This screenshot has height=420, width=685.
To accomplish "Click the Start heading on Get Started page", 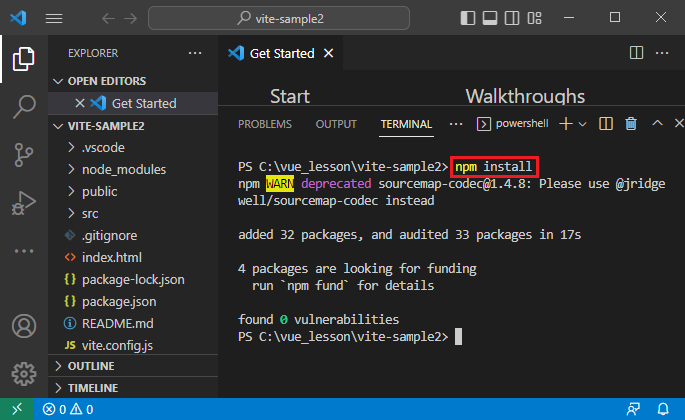I will pos(290,96).
